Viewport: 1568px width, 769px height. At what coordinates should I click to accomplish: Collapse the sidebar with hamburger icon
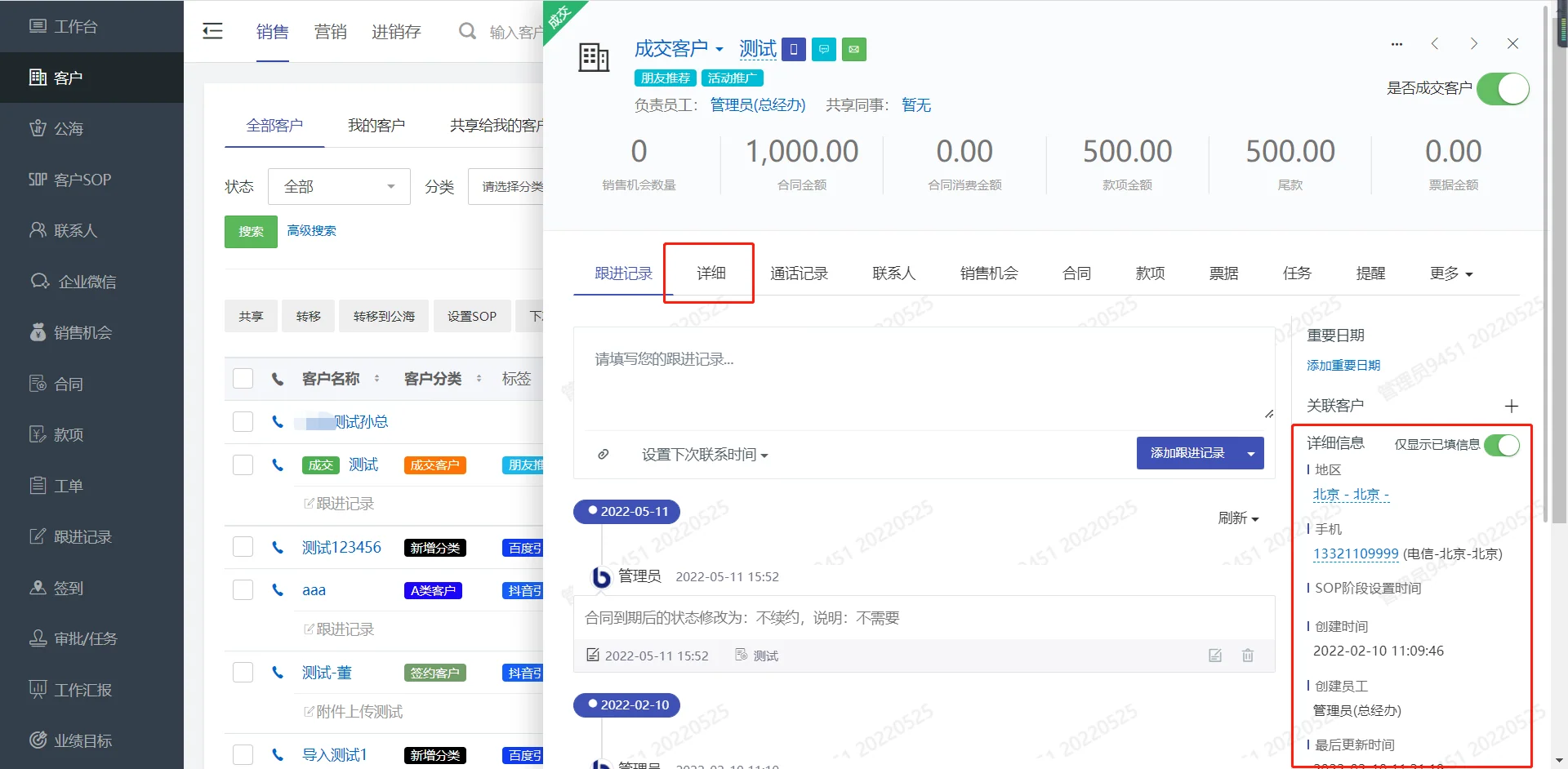point(212,32)
